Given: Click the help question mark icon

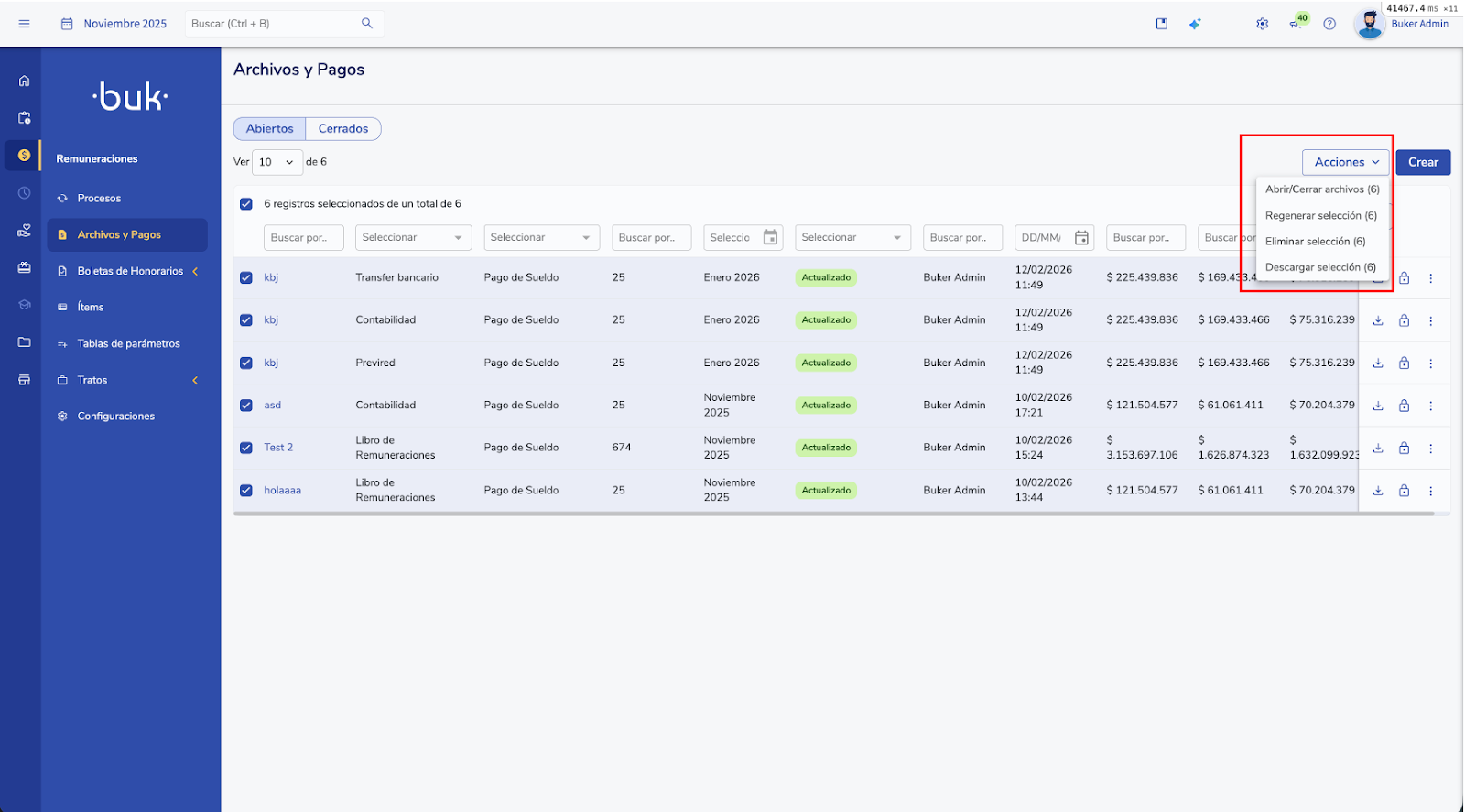Looking at the screenshot, I should (1329, 24).
